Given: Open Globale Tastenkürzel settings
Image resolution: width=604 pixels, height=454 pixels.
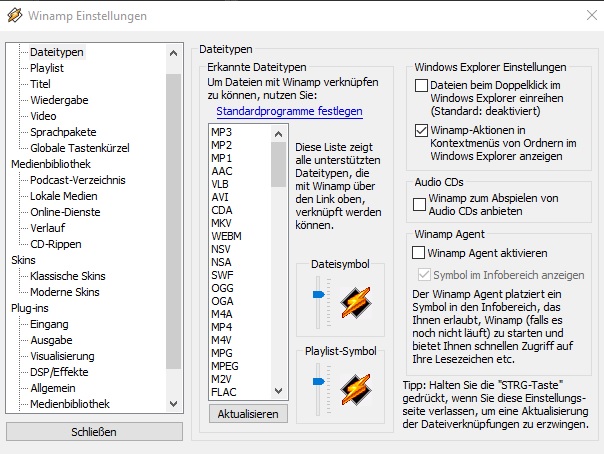Looking at the screenshot, I should [80, 148].
